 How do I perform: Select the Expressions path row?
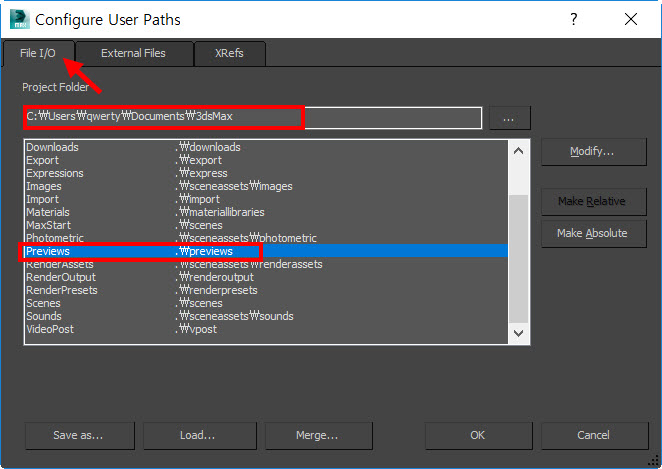click(x=266, y=173)
